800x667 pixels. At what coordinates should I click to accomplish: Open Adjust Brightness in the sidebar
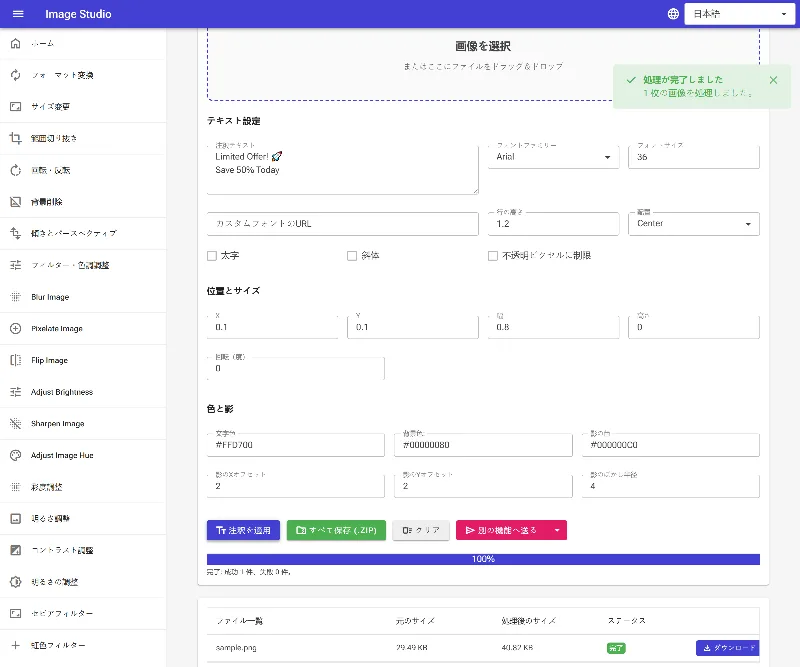83,392
